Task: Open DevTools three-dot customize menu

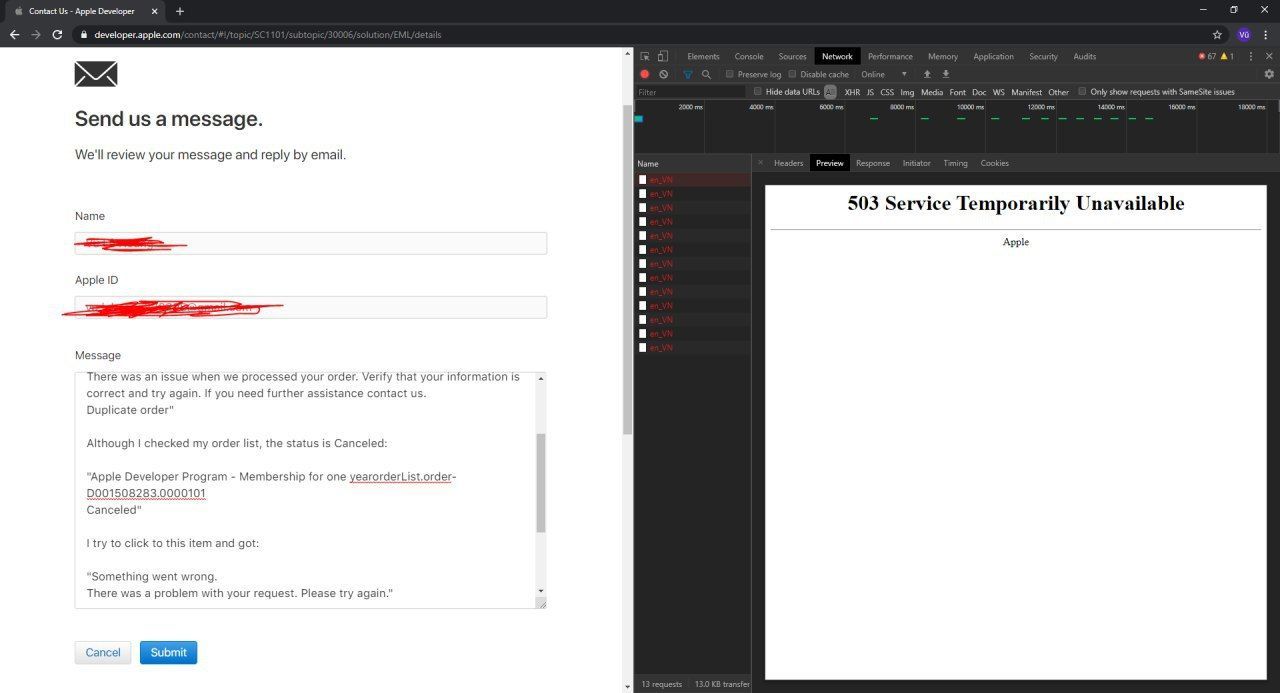Action: [x=1251, y=56]
